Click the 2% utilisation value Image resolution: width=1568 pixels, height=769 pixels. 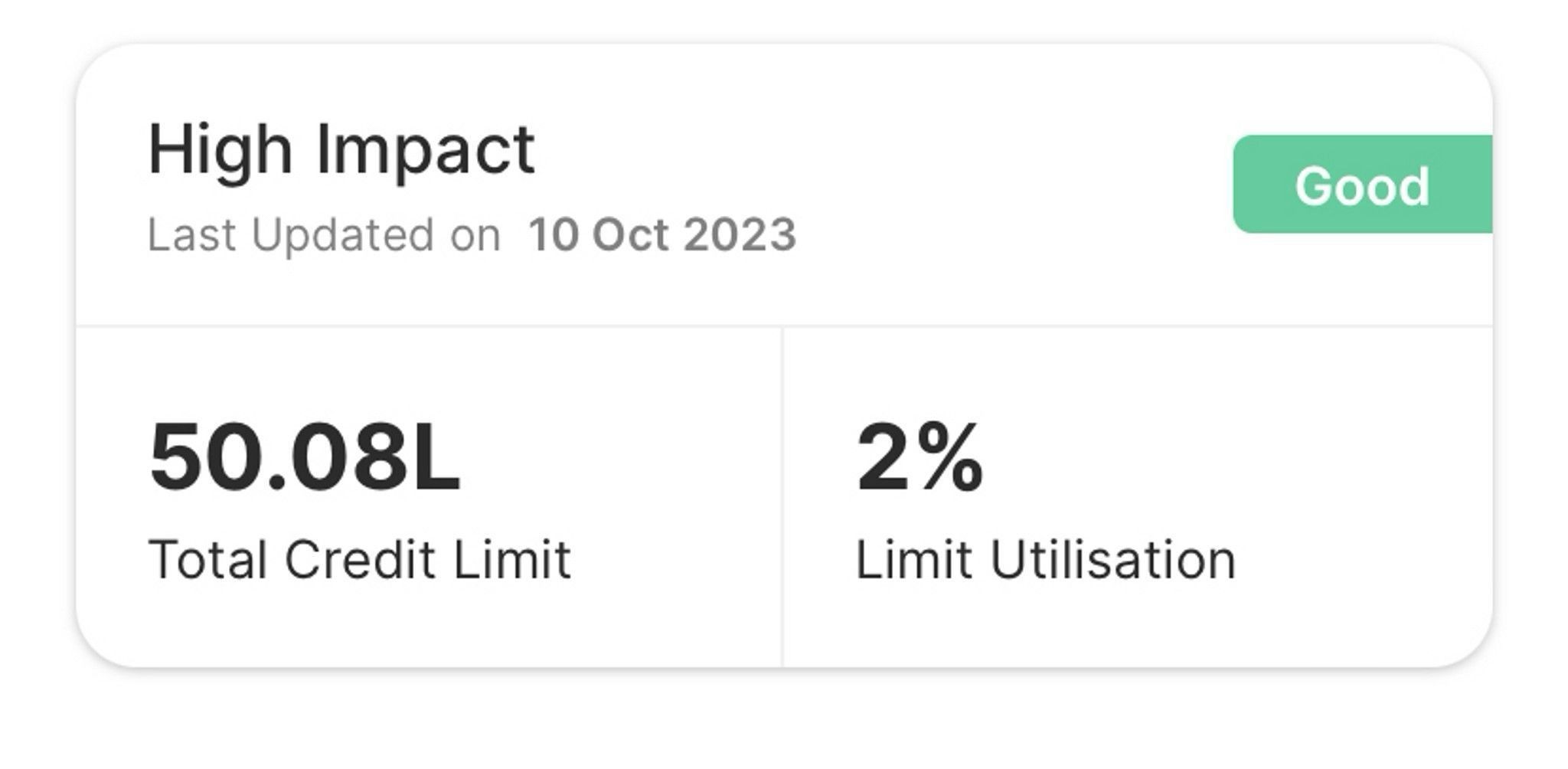[919, 457]
